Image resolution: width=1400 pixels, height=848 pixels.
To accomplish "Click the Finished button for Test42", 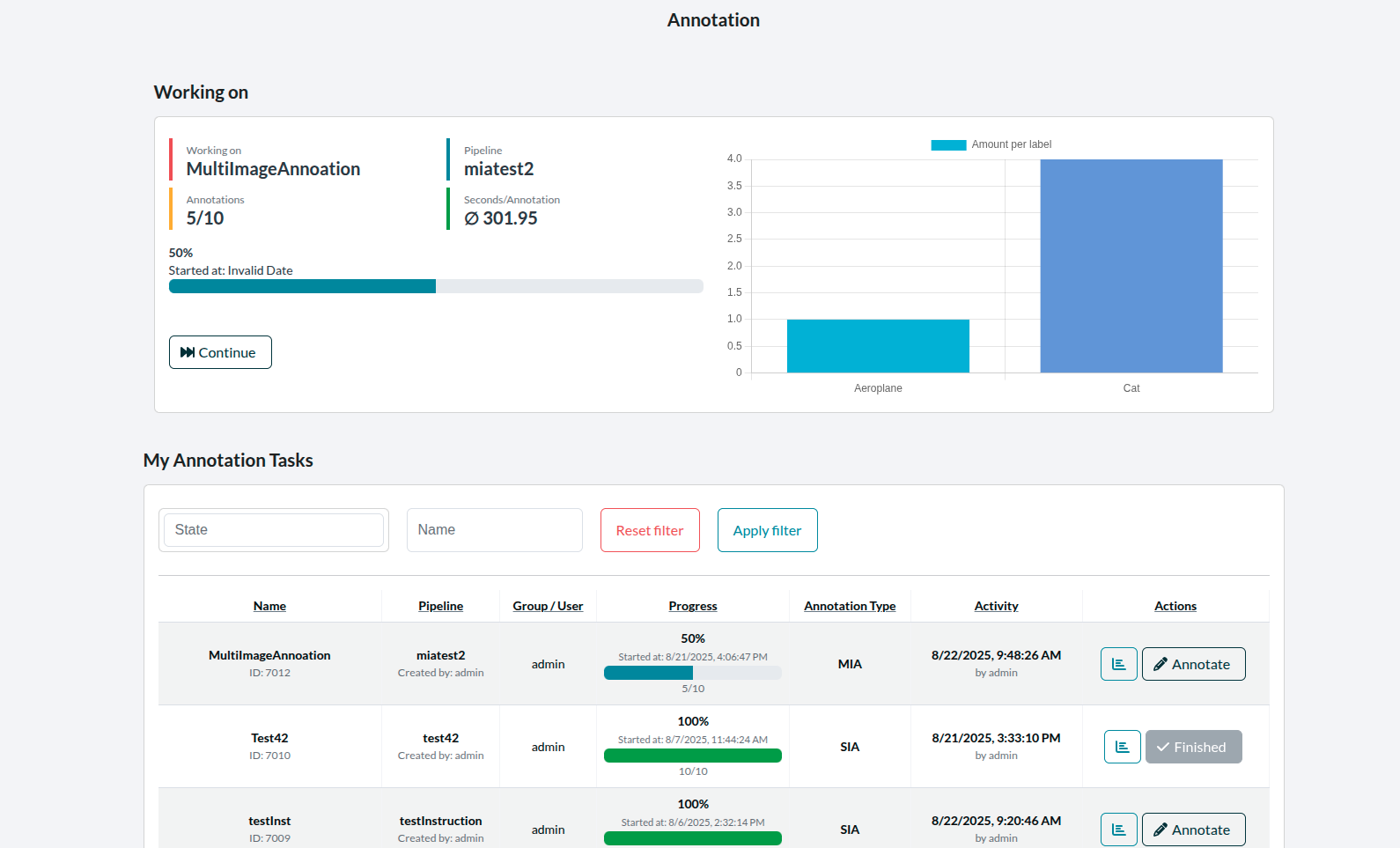I will pyautogui.click(x=1193, y=747).
